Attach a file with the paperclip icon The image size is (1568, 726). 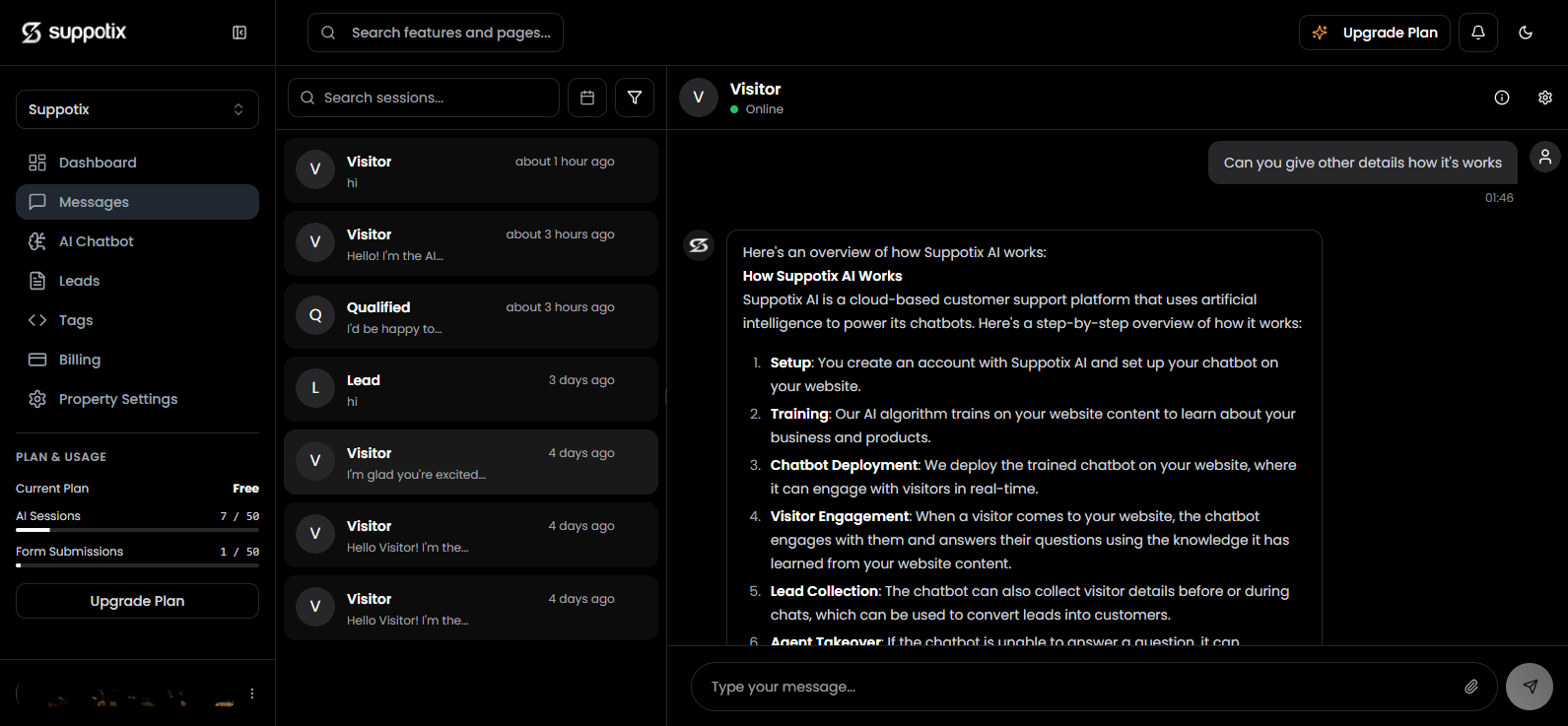click(1471, 687)
